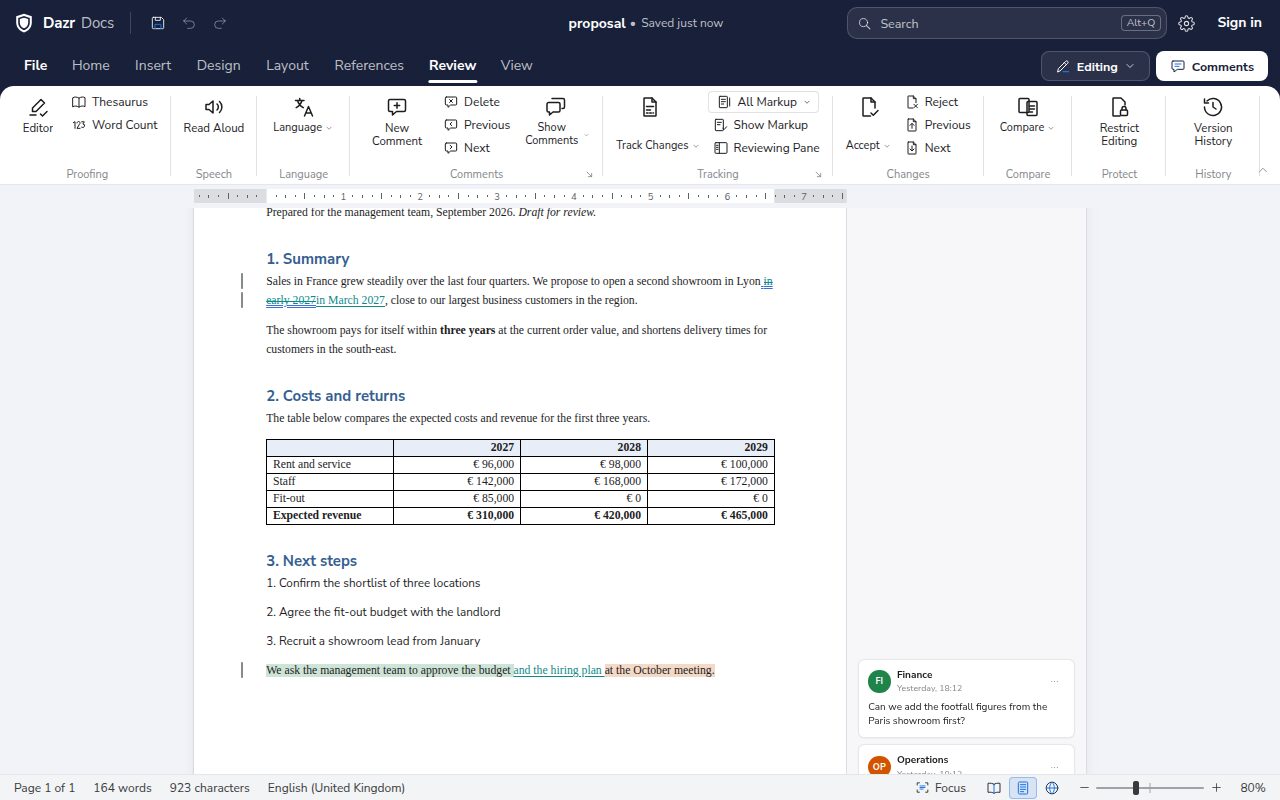1280x800 pixels.
Task: Switch to the Insert tab
Action: (x=153, y=65)
